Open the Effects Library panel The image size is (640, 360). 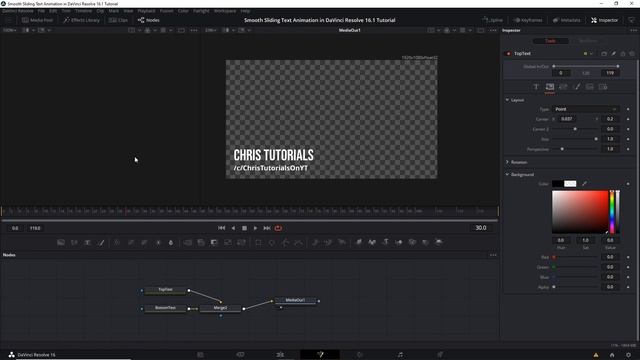click(x=82, y=20)
